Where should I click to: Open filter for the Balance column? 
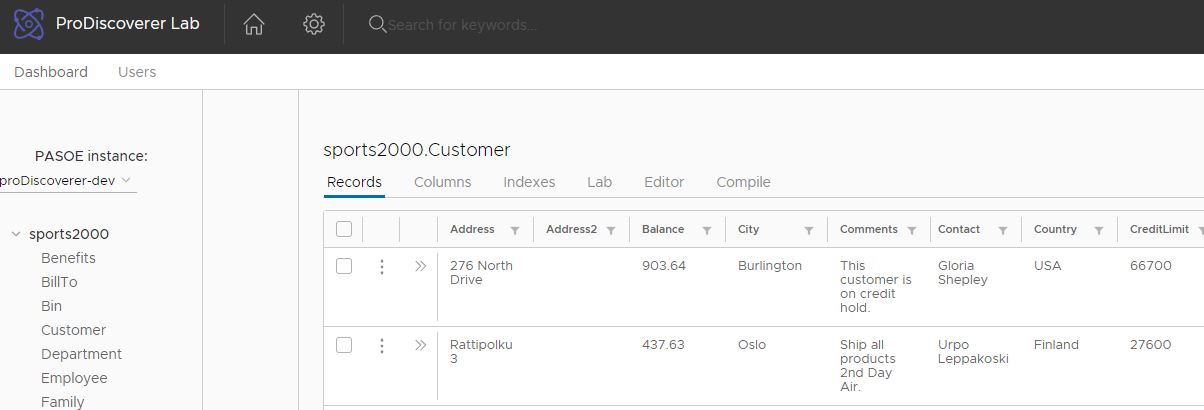(707, 230)
